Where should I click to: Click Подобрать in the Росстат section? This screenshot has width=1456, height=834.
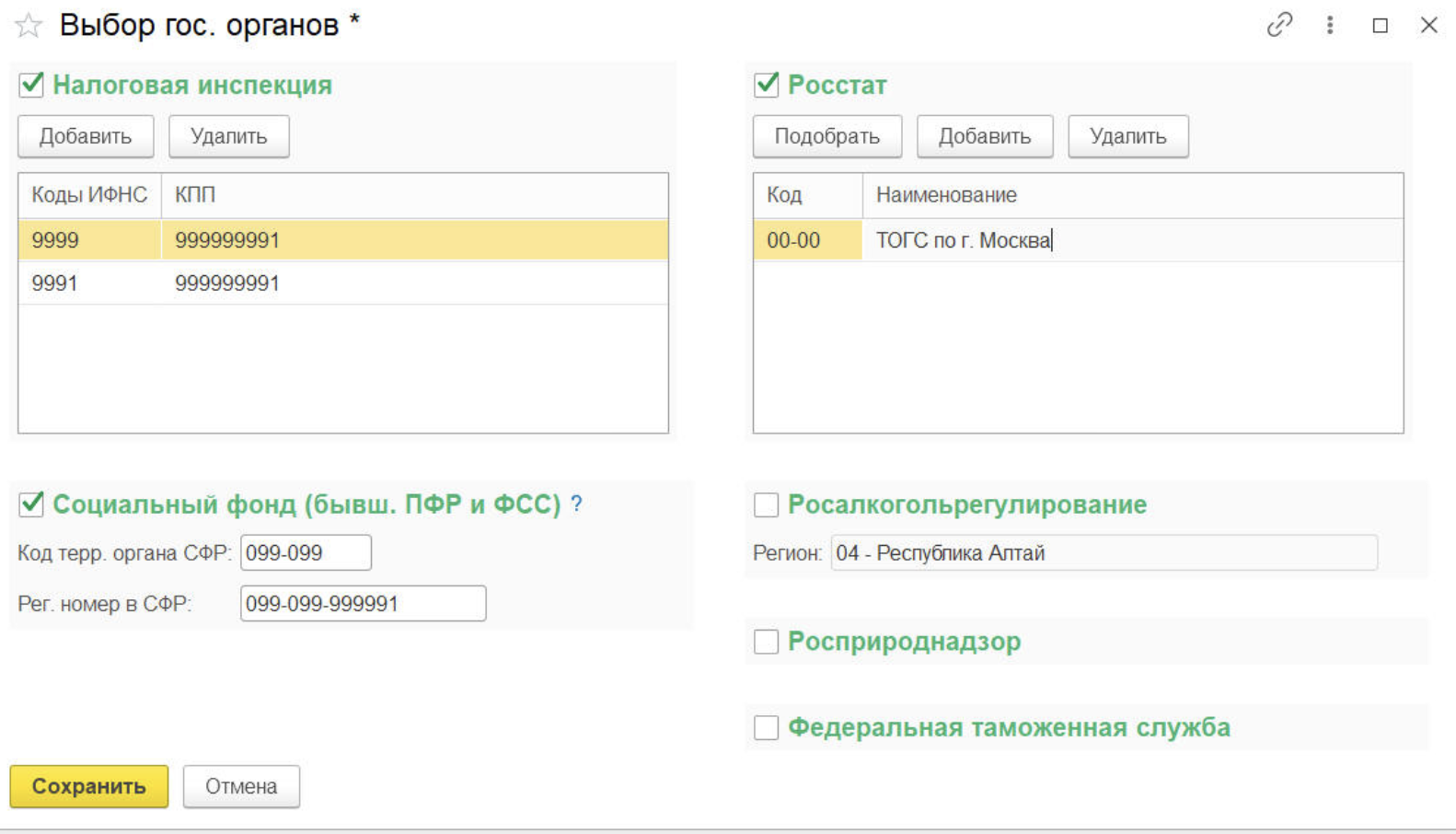[826, 136]
